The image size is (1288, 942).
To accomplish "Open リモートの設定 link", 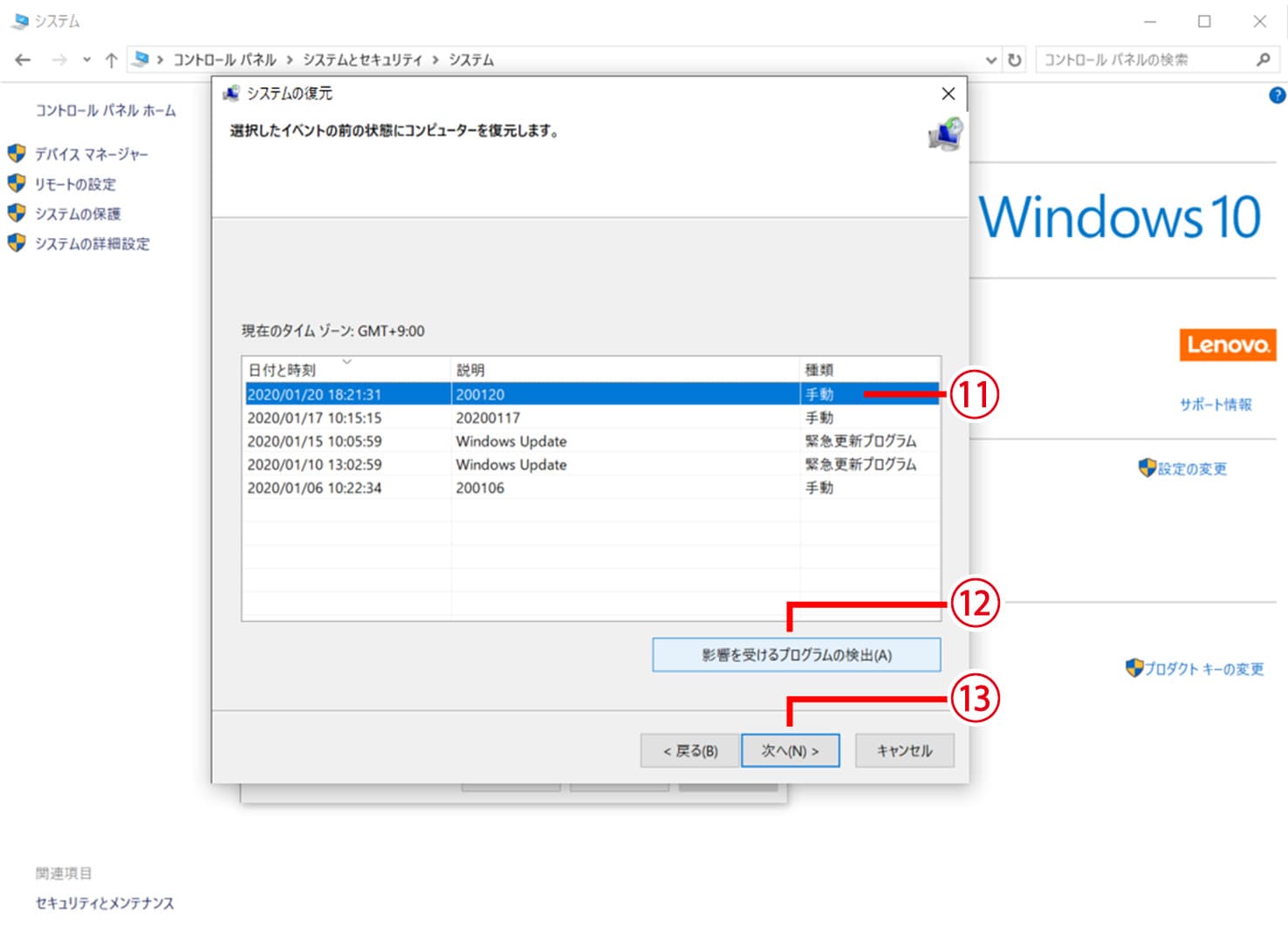I will pyautogui.click(x=75, y=184).
